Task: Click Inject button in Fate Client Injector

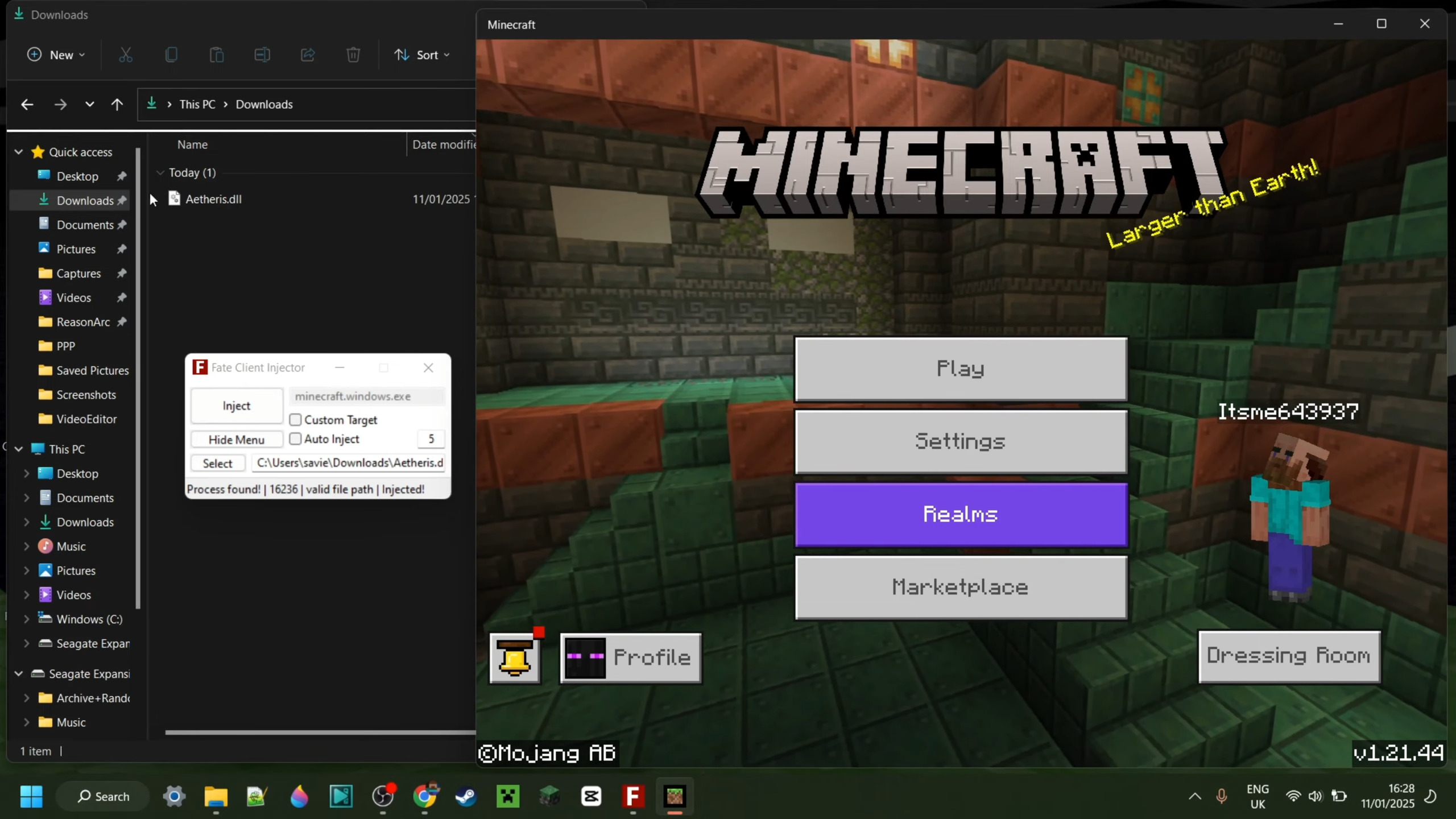Action: [237, 406]
